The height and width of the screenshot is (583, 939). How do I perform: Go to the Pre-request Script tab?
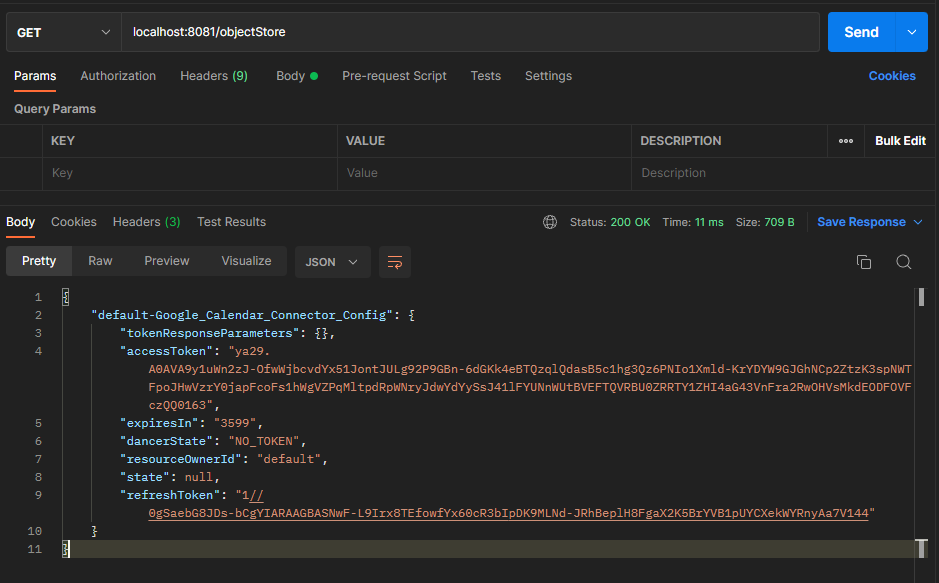tap(394, 76)
